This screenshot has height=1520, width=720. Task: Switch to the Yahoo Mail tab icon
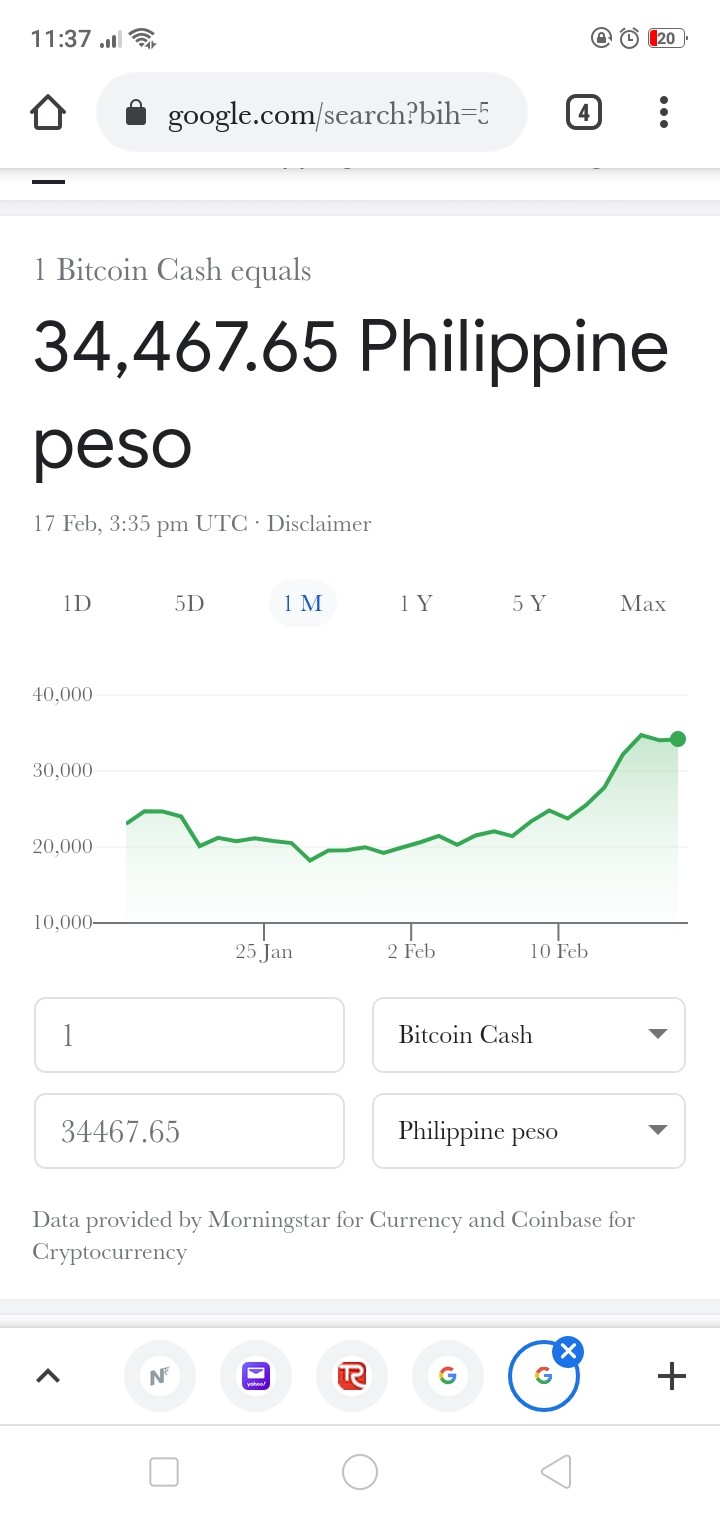point(257,1377)
